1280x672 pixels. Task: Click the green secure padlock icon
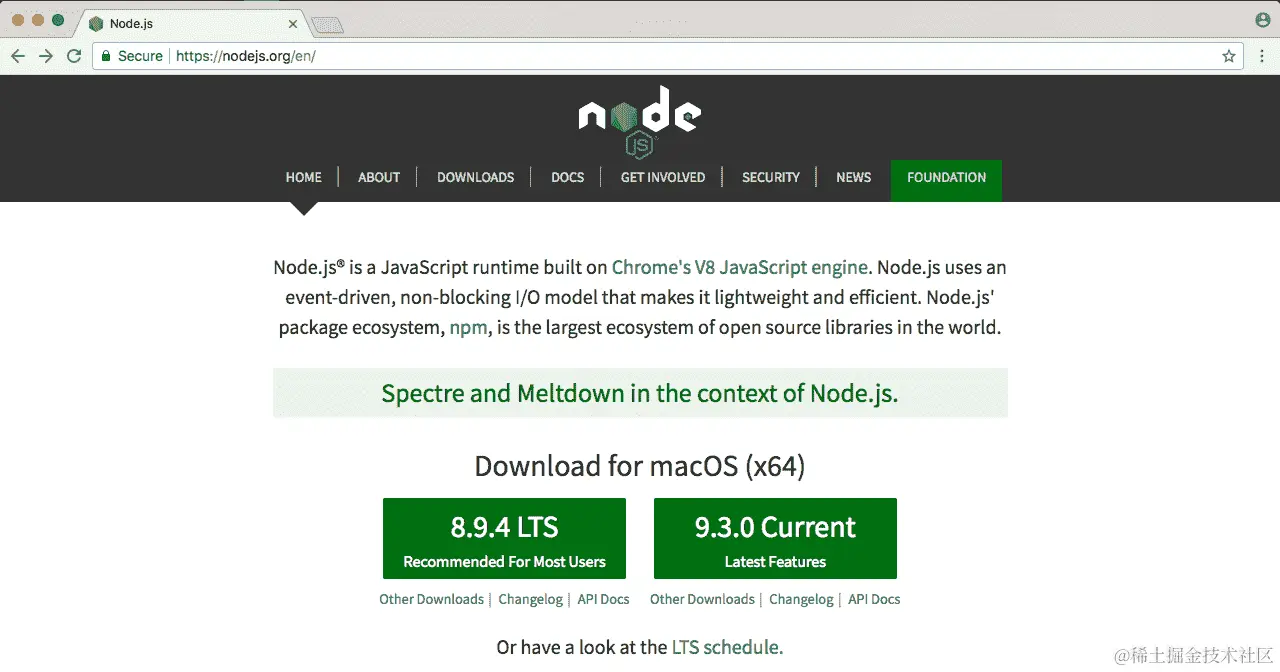[105, 56]
